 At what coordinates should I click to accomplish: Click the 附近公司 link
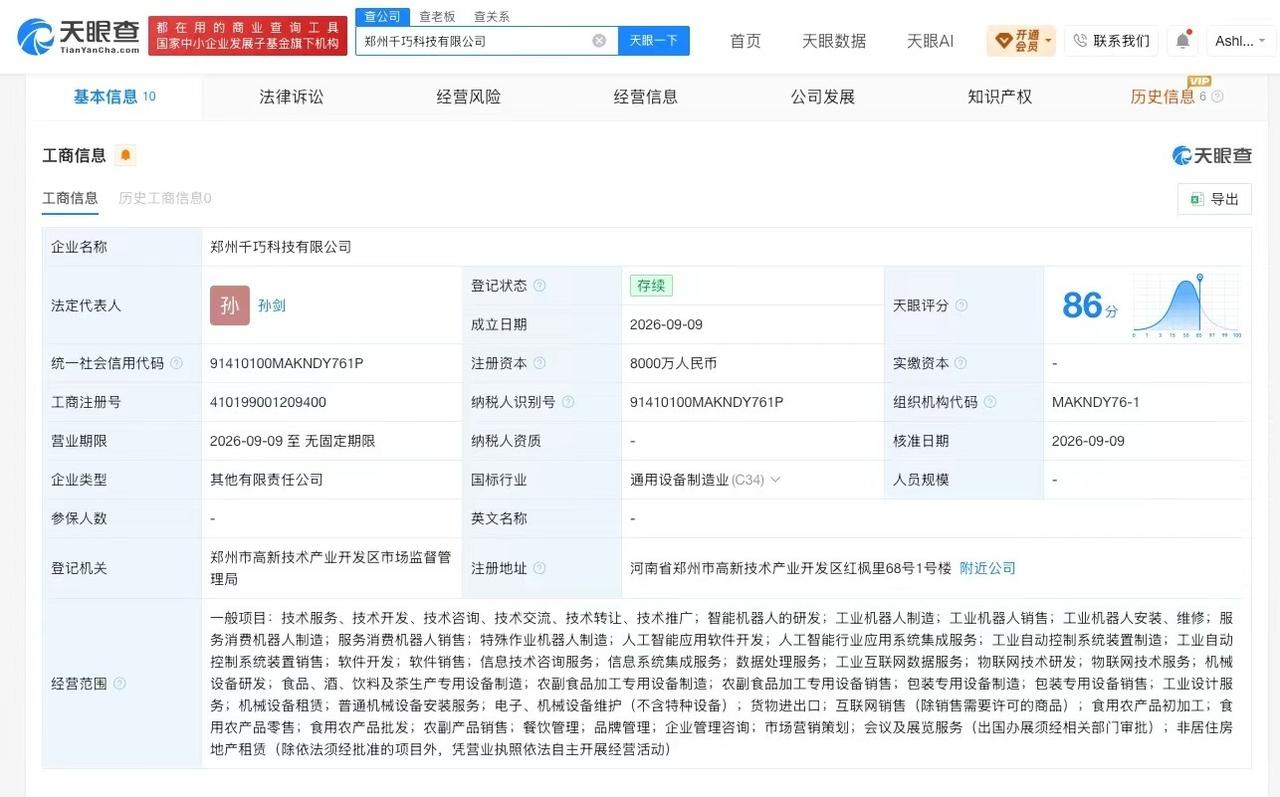click(987, 568)
